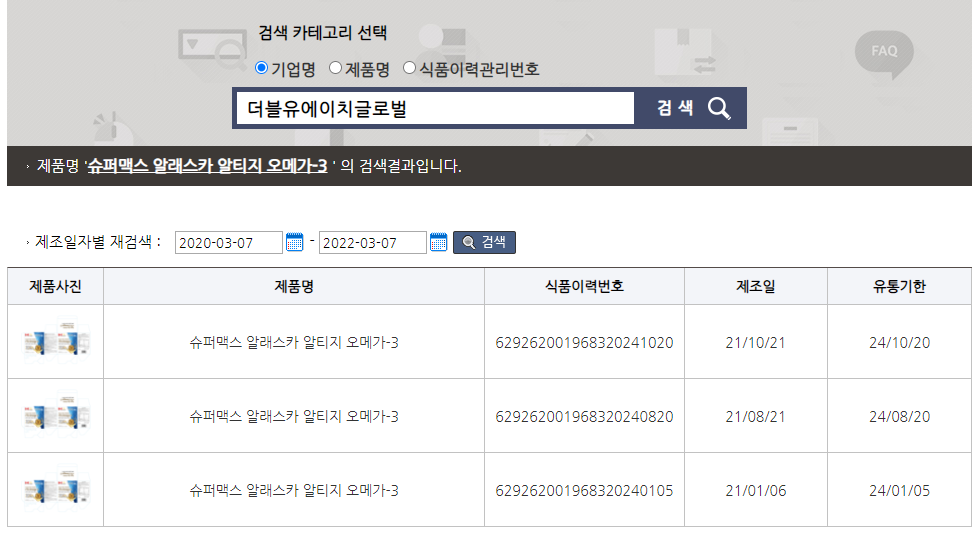This screenshot has height=543, width=973.
Task: Click the expiry date 24/01/05
Action: (899, 491)
